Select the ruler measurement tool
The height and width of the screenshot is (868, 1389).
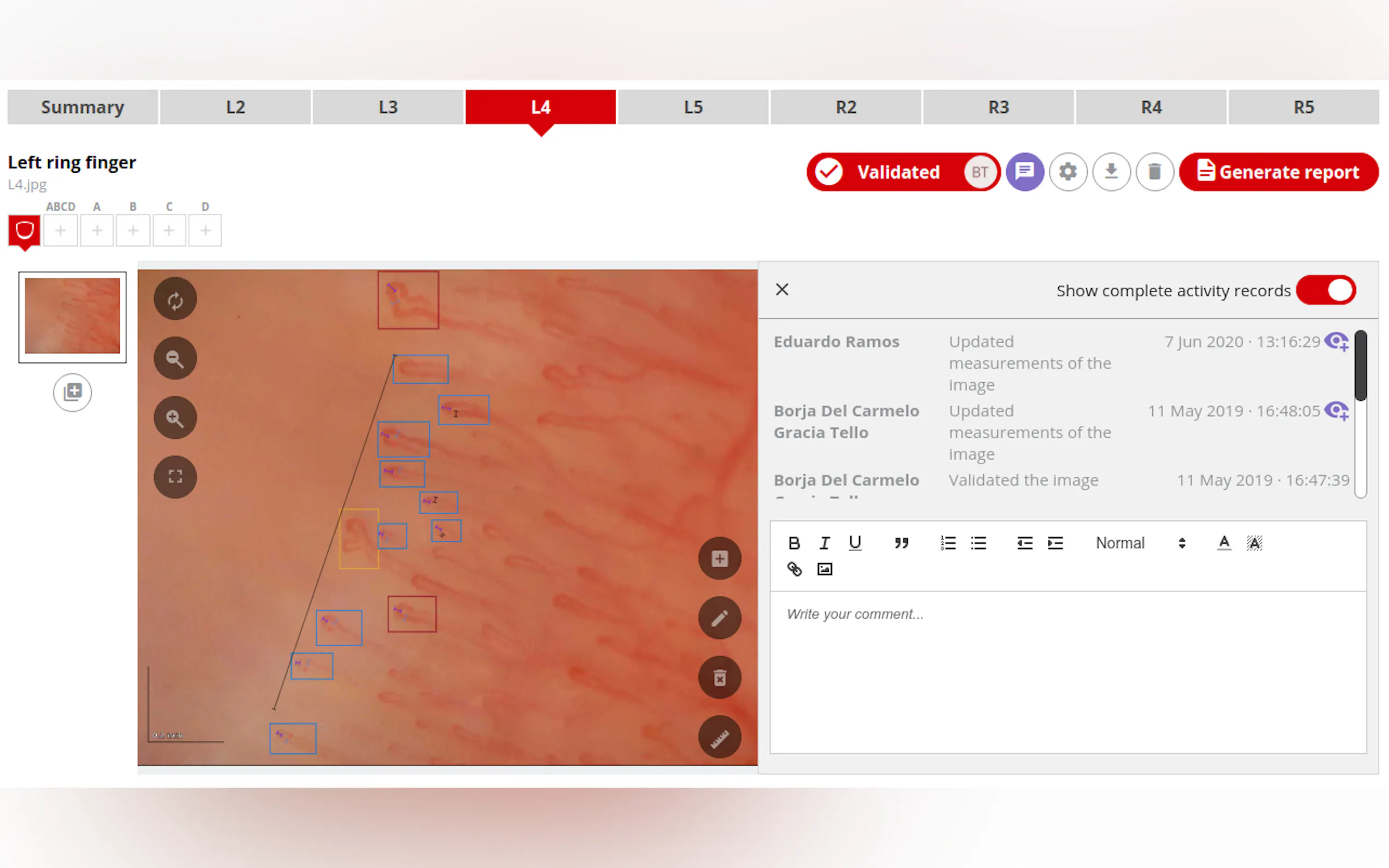pyautogui.click(x=720, y=738)
